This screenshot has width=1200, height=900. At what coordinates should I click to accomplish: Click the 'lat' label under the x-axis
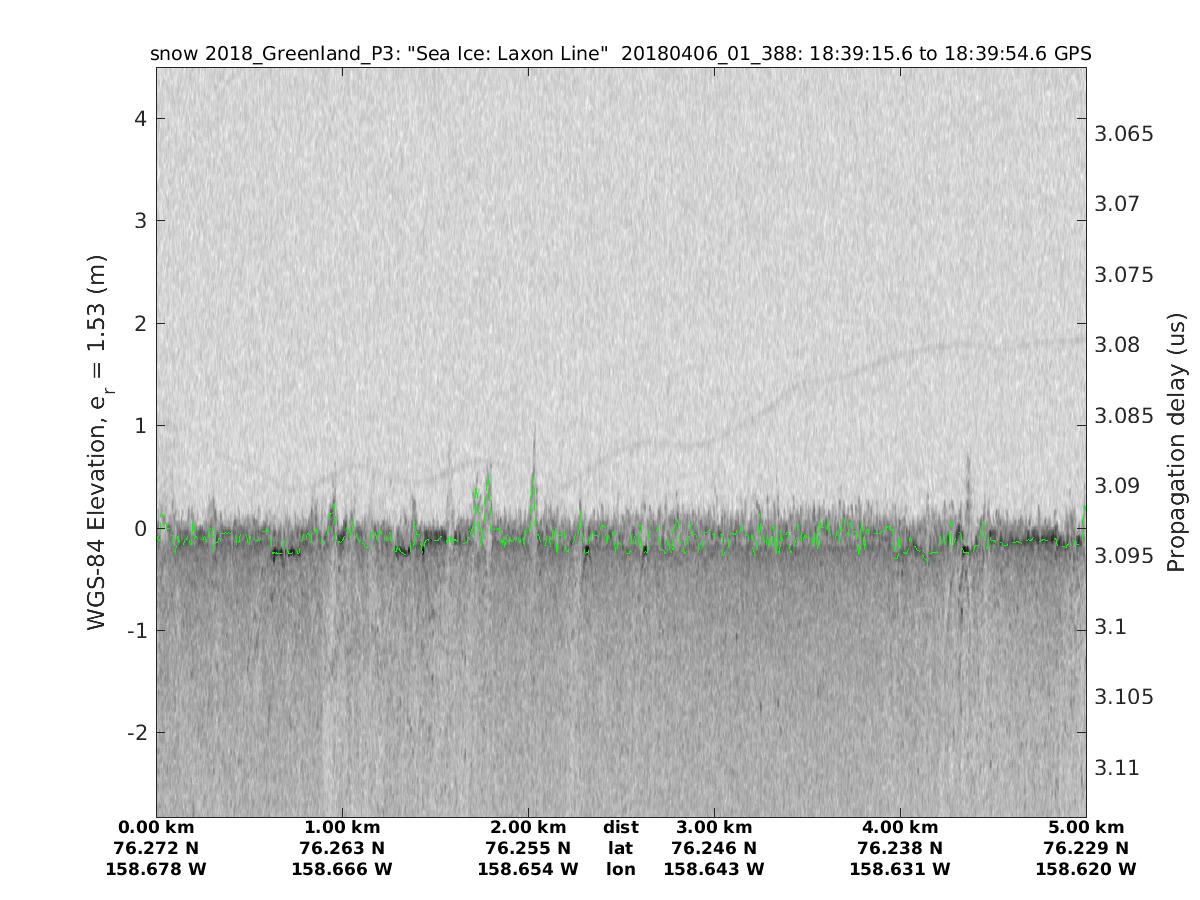click(621, 848)
